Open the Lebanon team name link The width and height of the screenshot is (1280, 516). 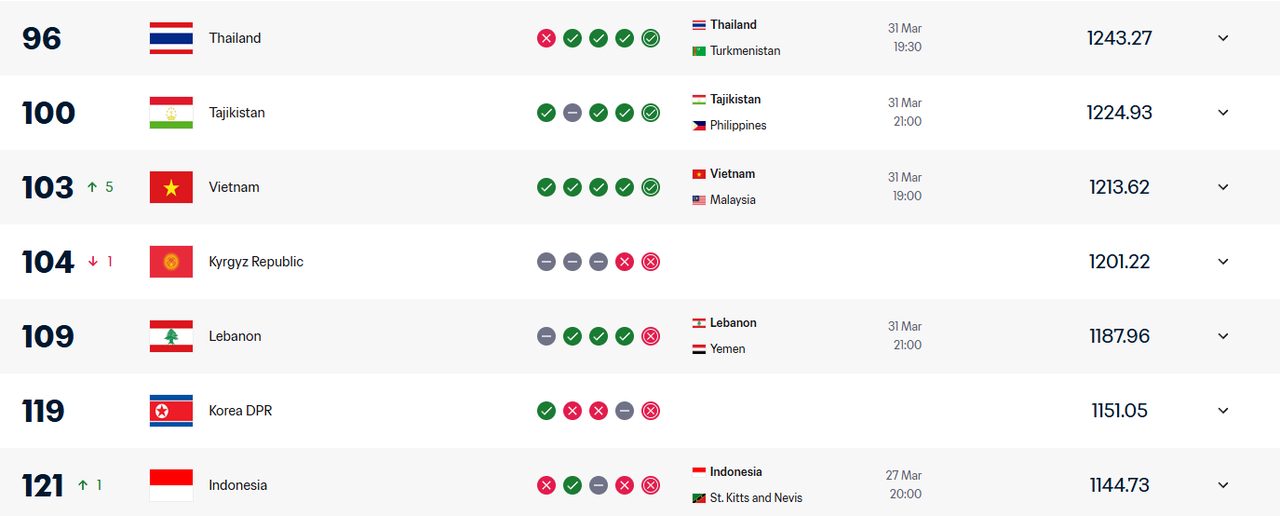[x=235, y=336]
